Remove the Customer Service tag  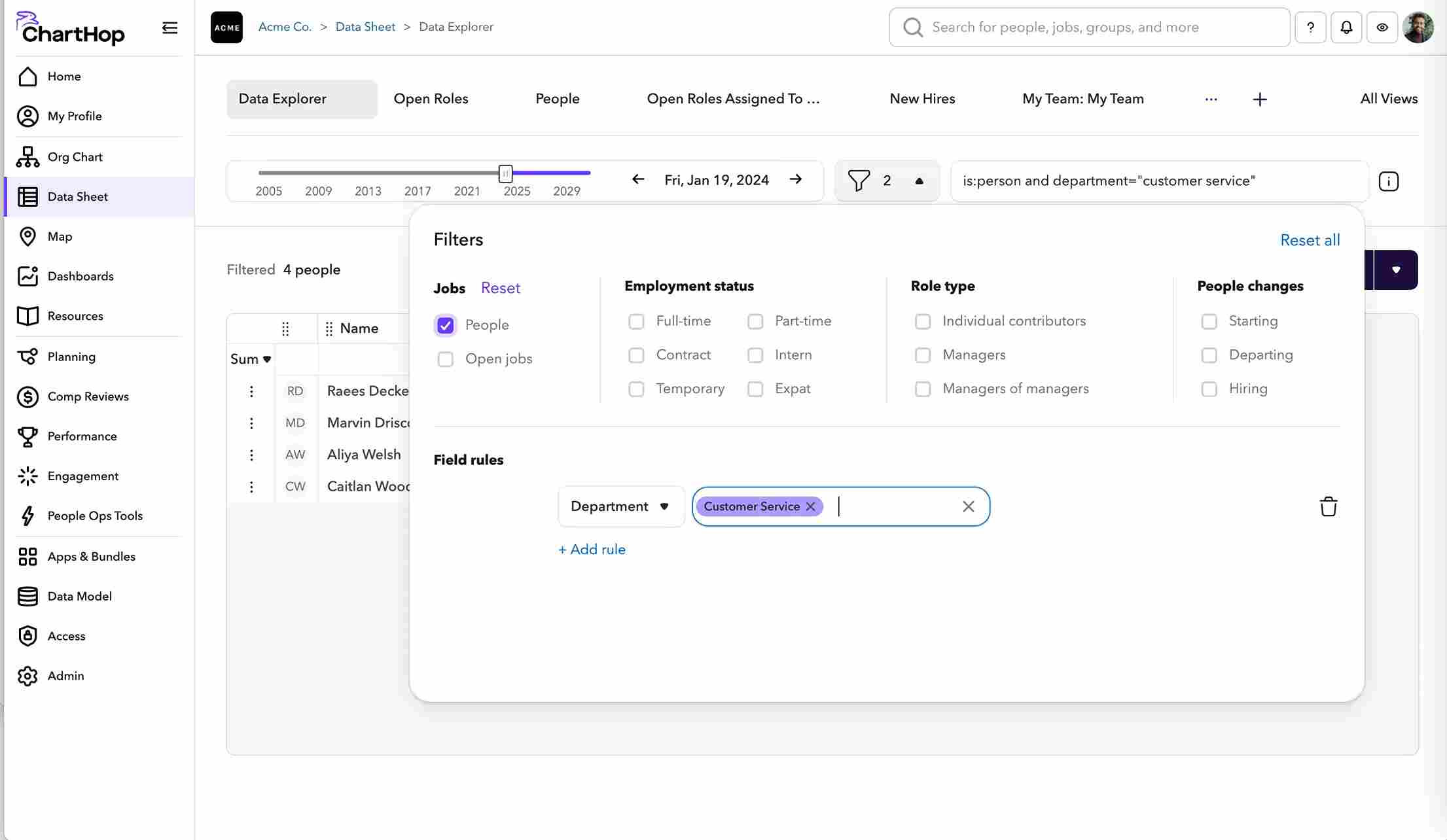click(x=810, y=506)
